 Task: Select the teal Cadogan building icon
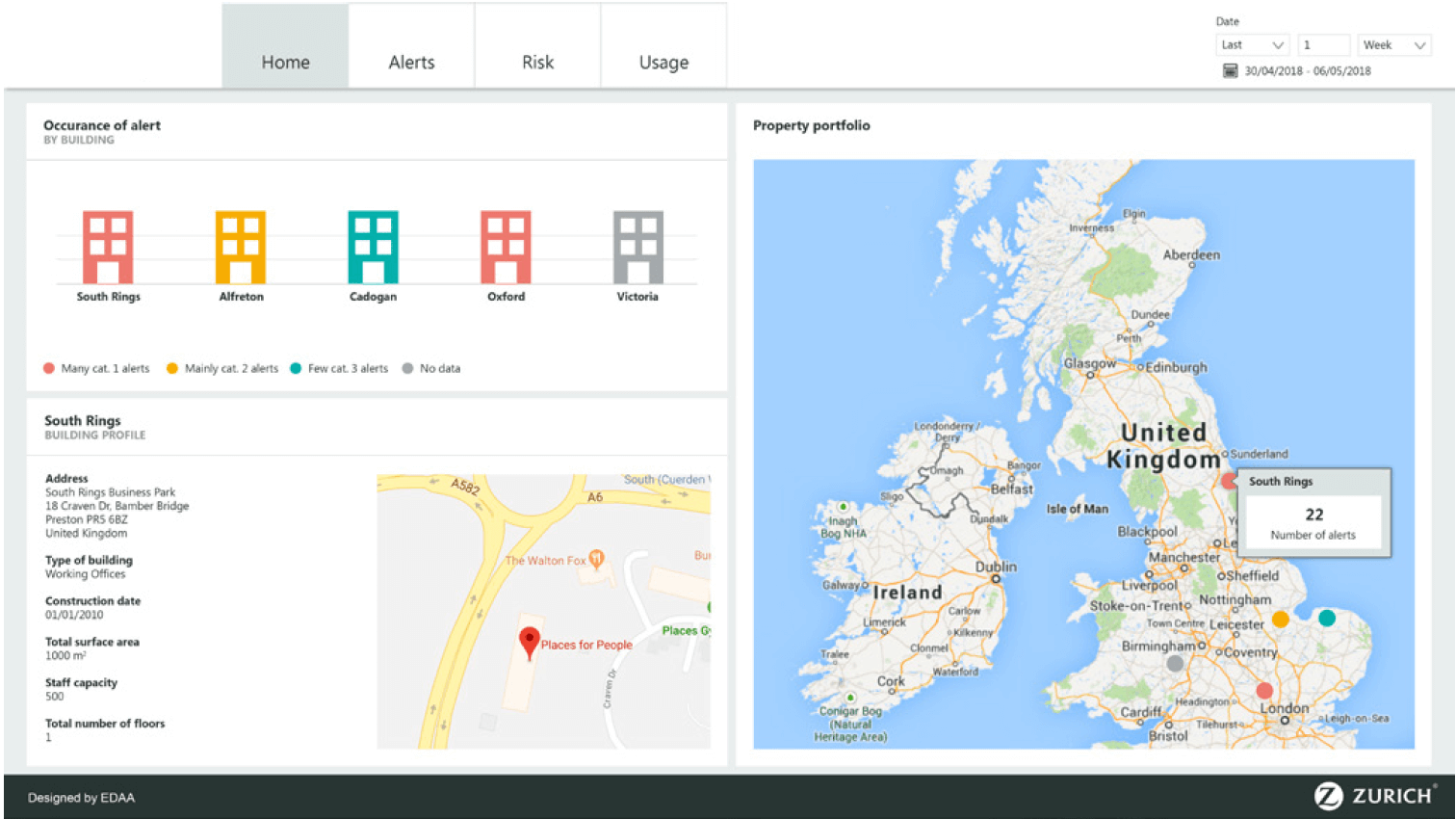click(373, 247)
